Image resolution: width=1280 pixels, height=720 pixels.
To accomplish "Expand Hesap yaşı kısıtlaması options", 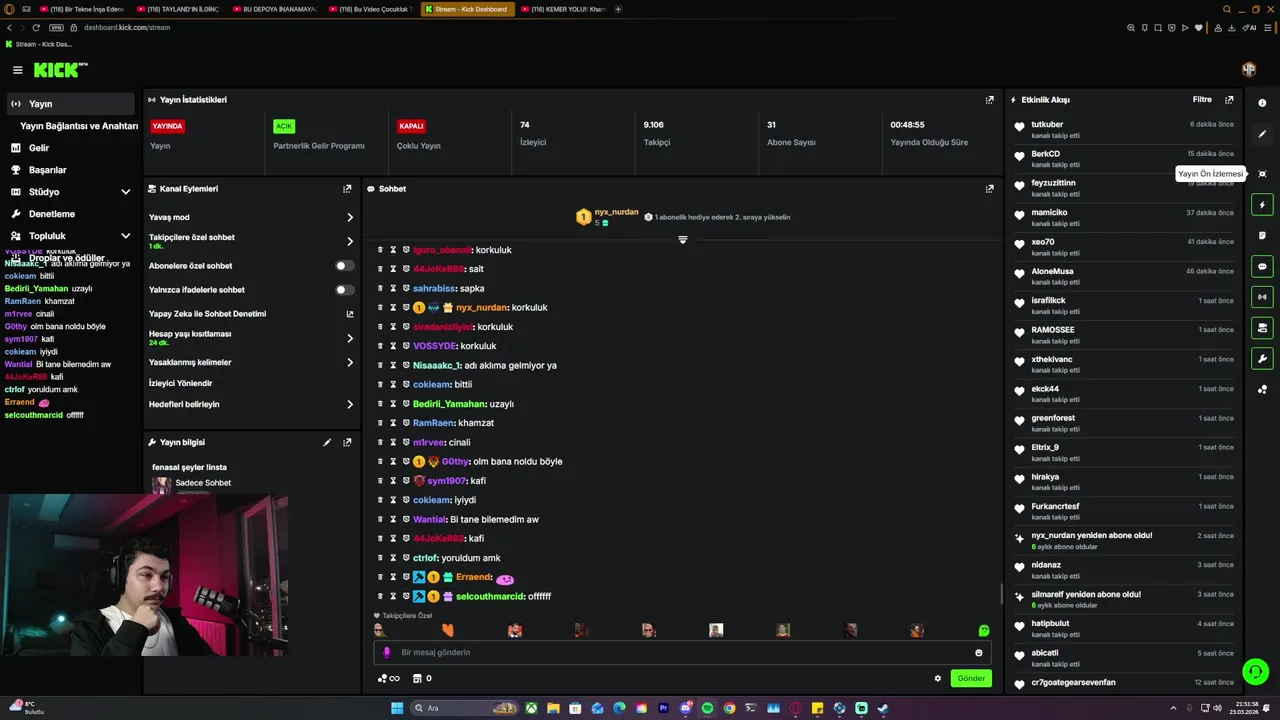I will coord(350,338).
